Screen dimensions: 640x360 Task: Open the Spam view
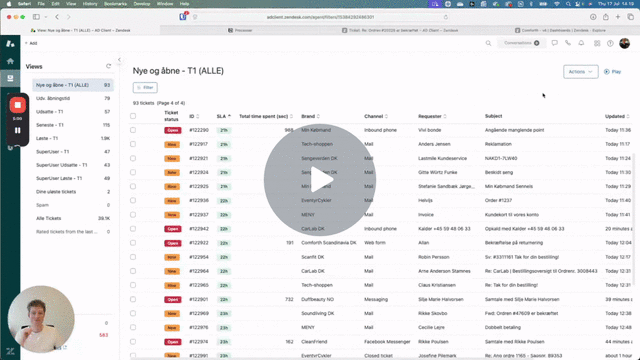[73, 205]
